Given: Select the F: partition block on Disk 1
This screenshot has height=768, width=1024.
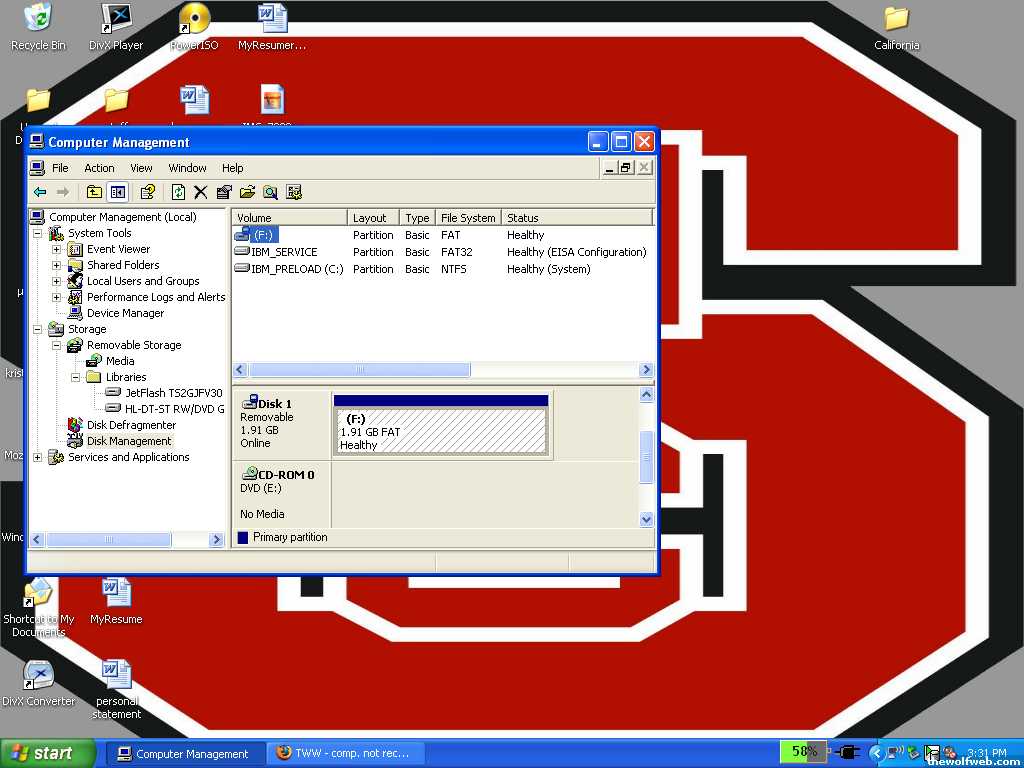Looking at the screenshot, I should [x=441, y=431].
